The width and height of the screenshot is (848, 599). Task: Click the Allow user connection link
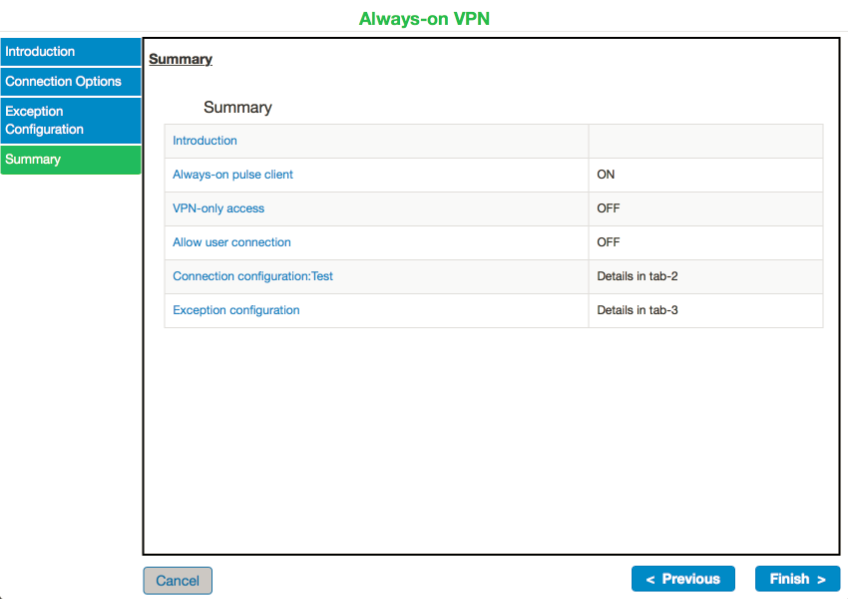point(232,243)
